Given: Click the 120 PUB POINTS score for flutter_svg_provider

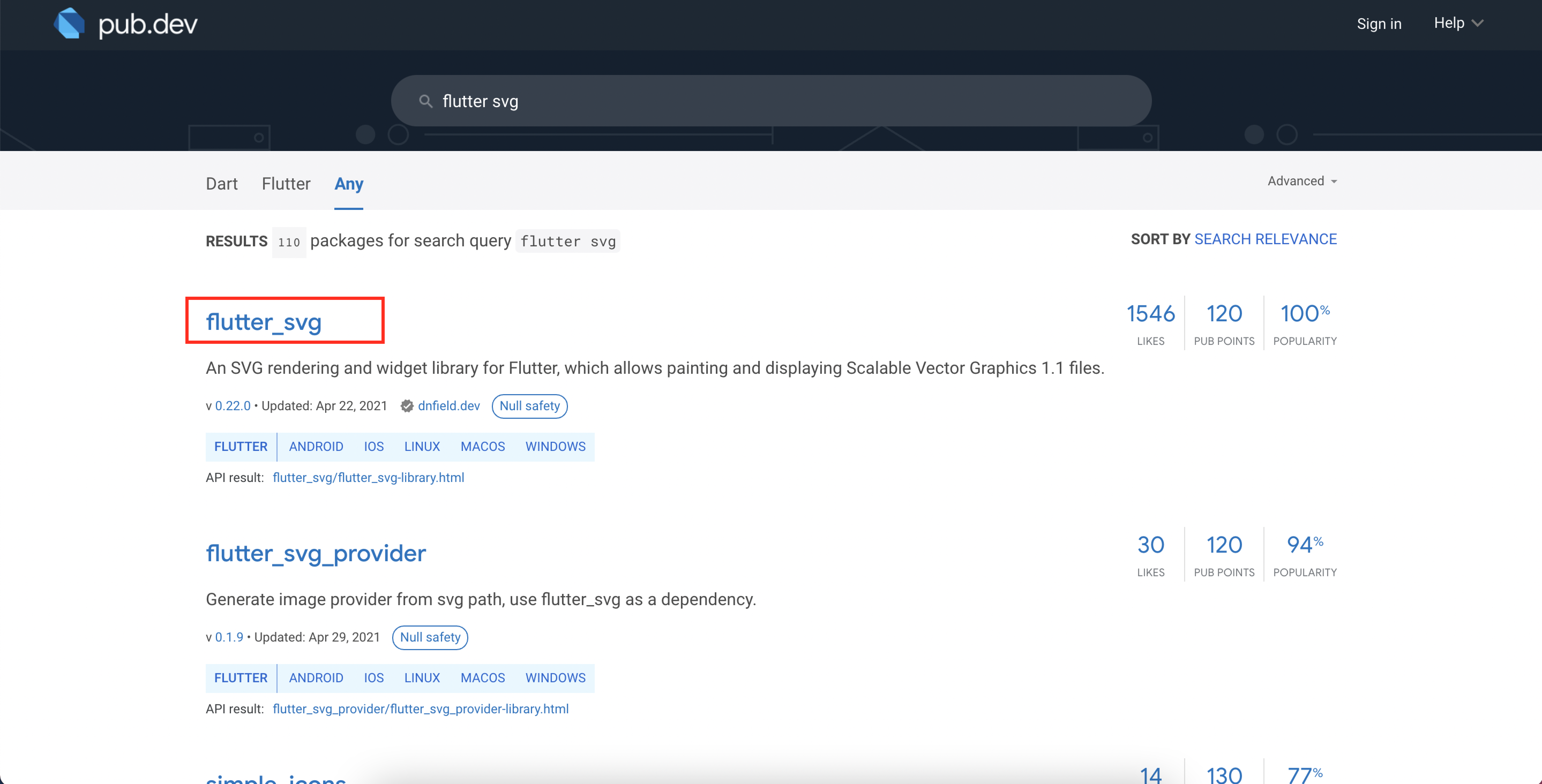Looking at the screenshot, I should [x=1224, y=555].
